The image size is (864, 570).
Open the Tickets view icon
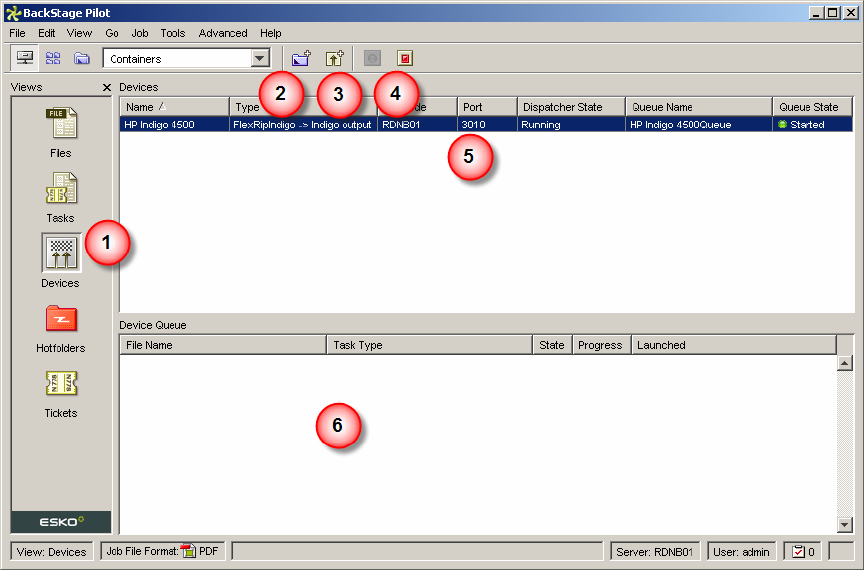[61, 384]
